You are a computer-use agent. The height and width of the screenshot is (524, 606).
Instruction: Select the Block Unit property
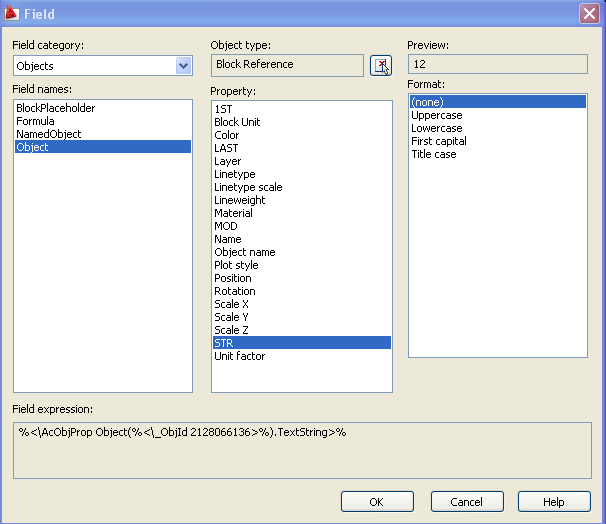tap(302, 122)
